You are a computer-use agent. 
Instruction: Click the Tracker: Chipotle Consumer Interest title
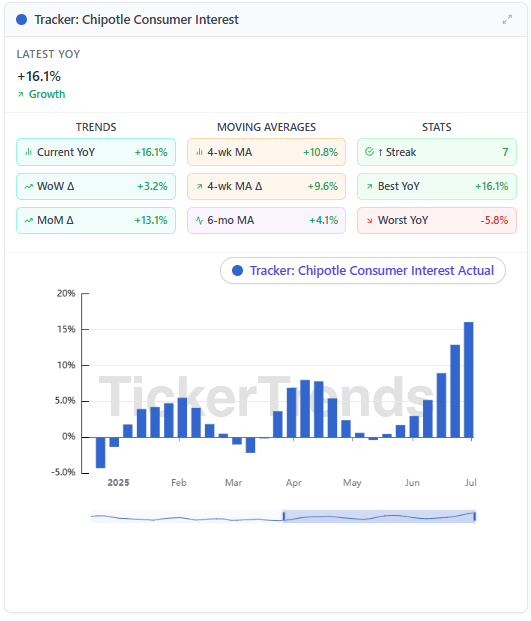click(136, 19)
